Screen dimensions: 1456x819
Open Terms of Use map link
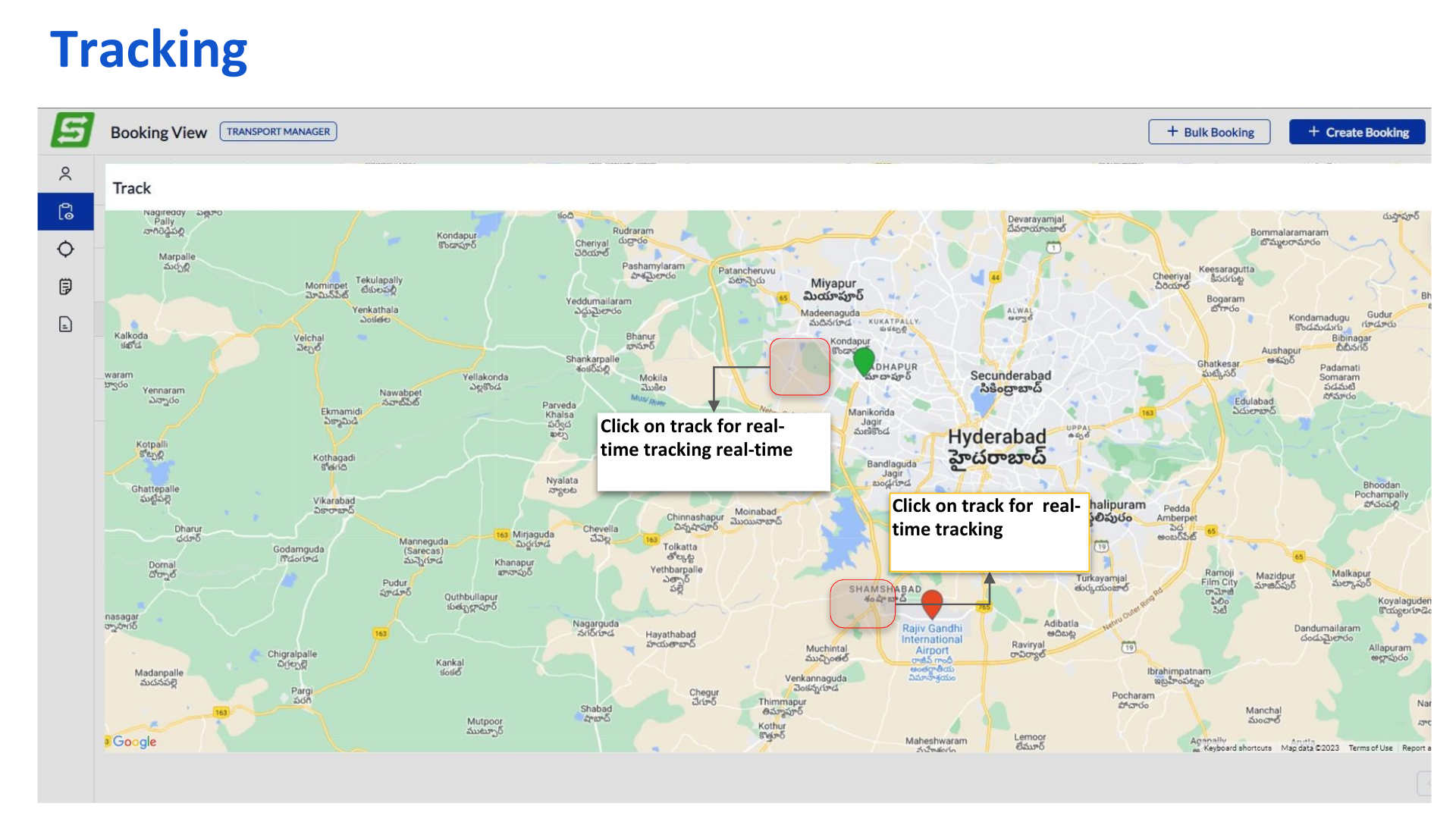[x=1370, y=748]
